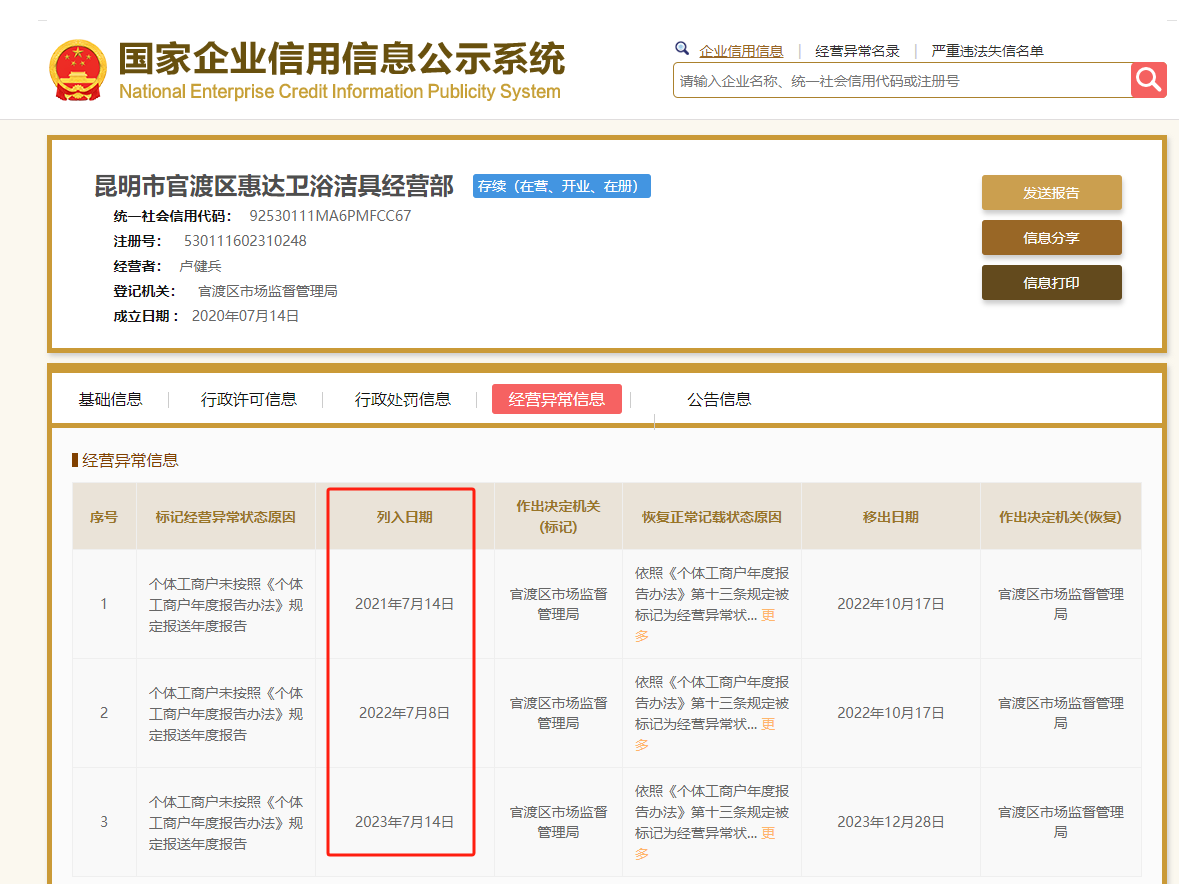Image resolution: width=1179 pixels, height=884 pixels.
Task: Click sequence number 2 cell
Action: [104, 713]
